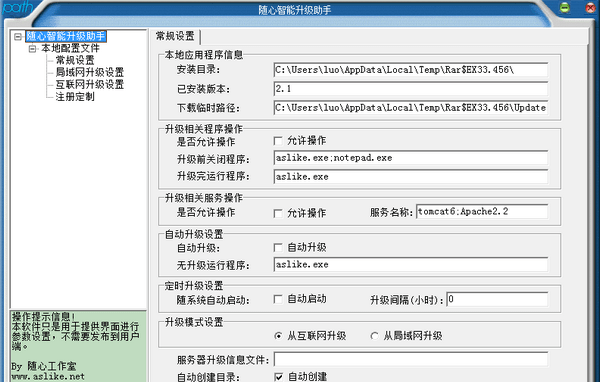
Task: Click the 下载临时路径 field
Action: (411, 108)
